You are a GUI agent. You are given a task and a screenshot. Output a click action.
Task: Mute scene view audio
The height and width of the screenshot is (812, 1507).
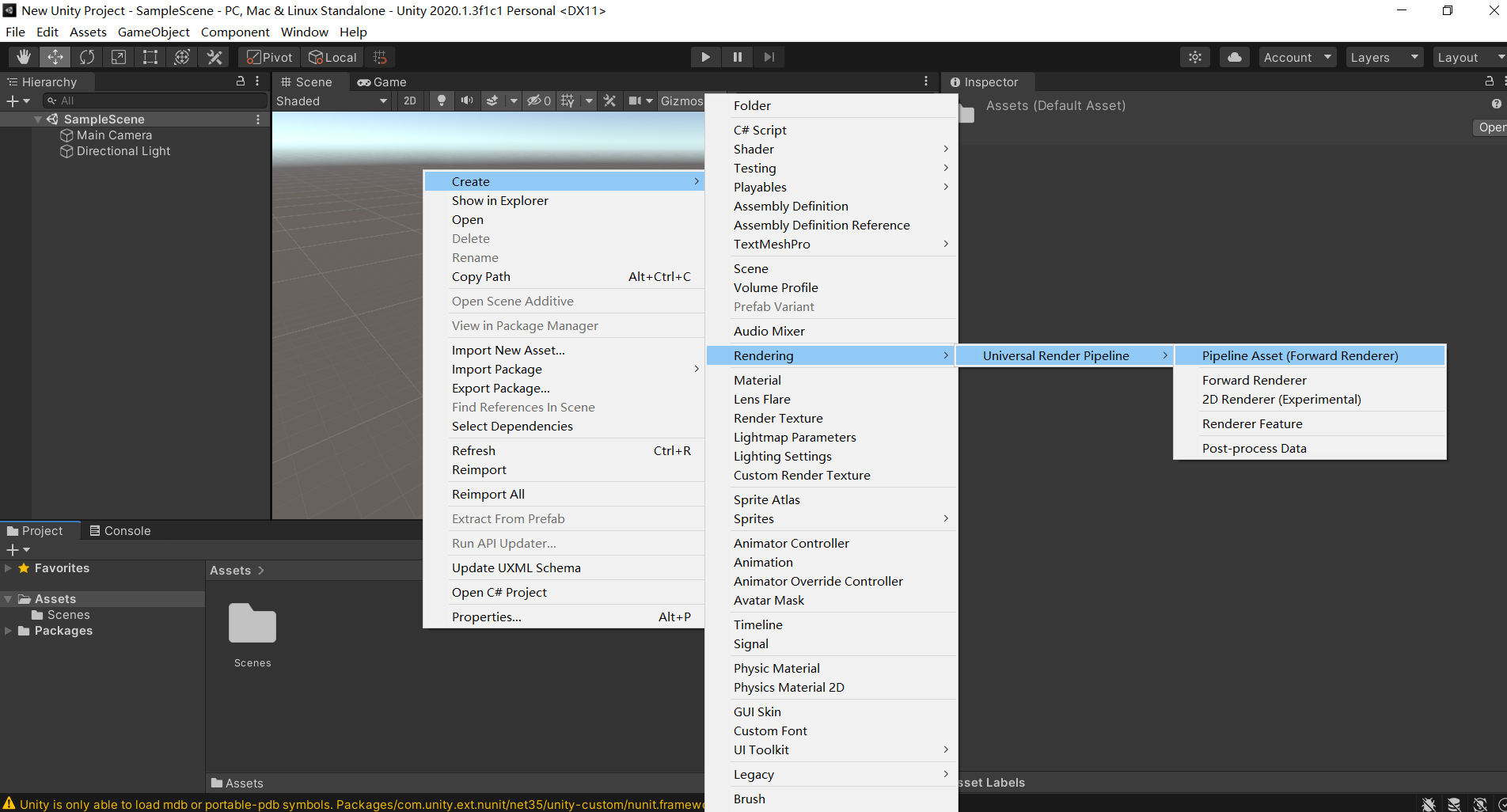pos(466,101)
